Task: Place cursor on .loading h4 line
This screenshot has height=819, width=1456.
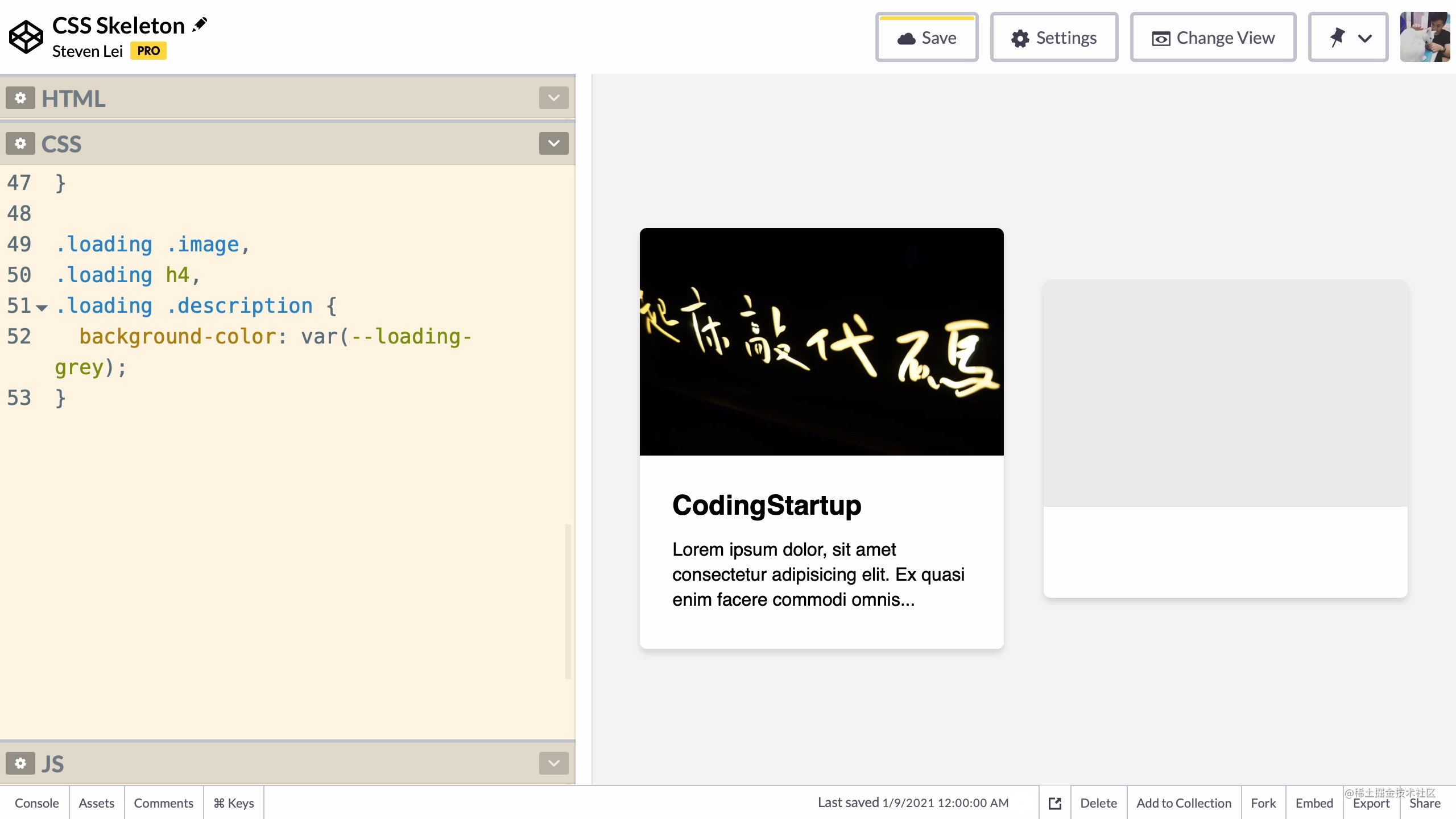Action: [x=128, y=275]
